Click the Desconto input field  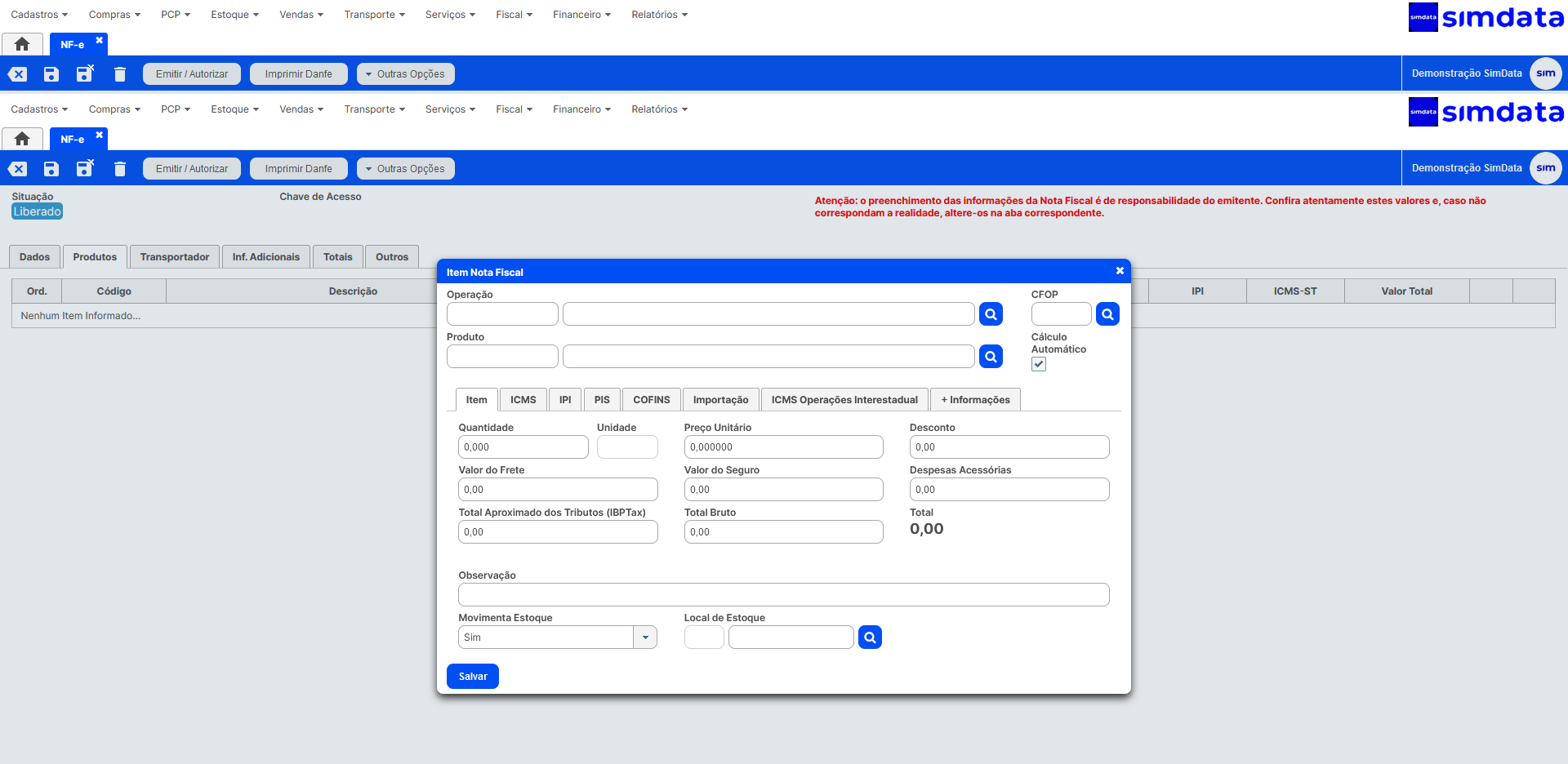(1009, 447)
